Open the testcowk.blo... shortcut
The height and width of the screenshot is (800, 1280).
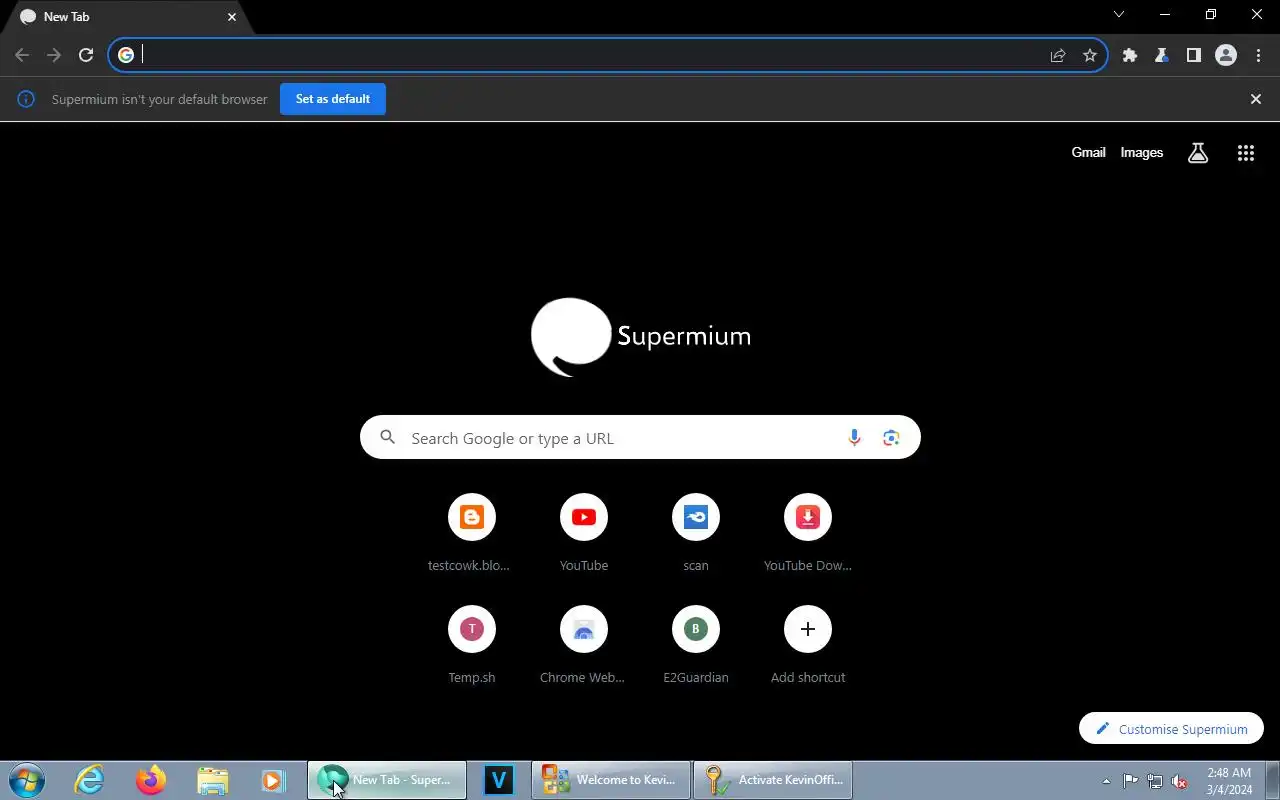472,531
